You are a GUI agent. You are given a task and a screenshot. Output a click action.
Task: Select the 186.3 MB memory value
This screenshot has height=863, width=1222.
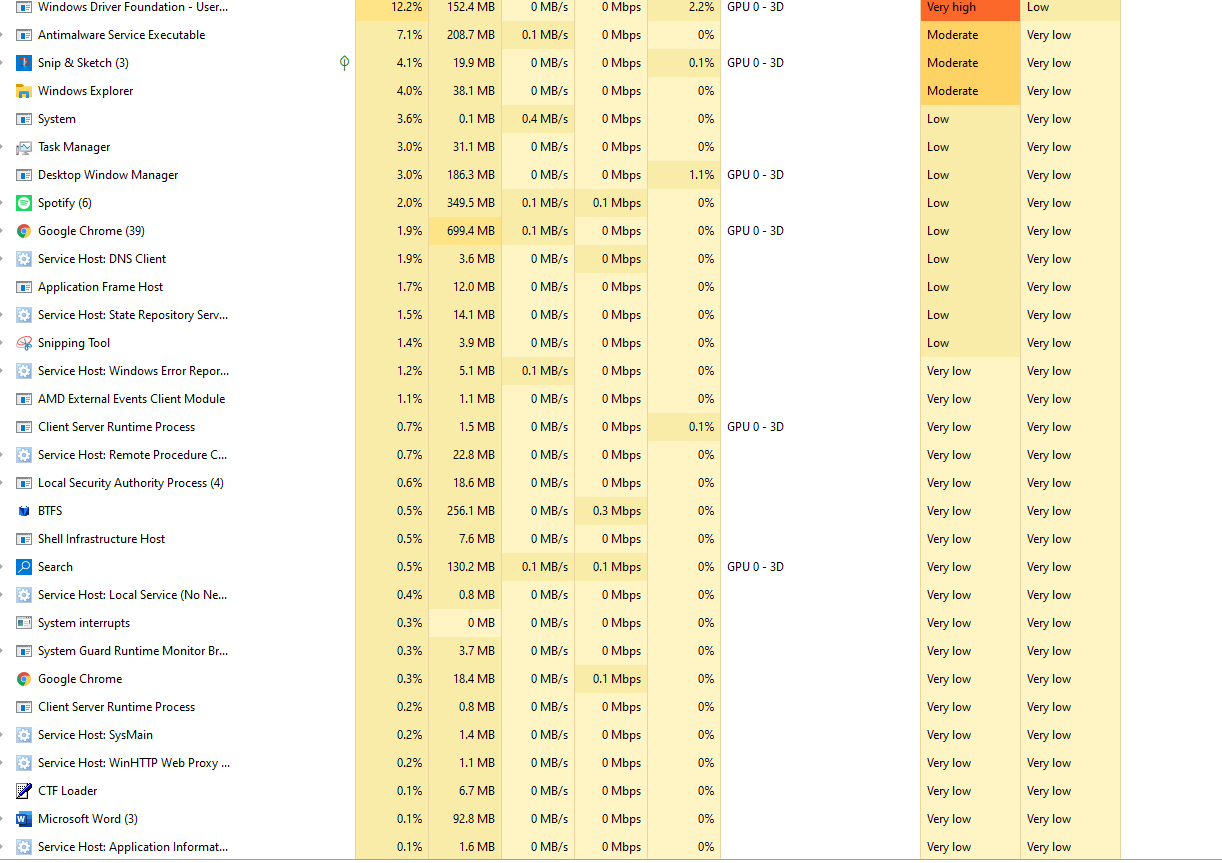coord(470,175)
